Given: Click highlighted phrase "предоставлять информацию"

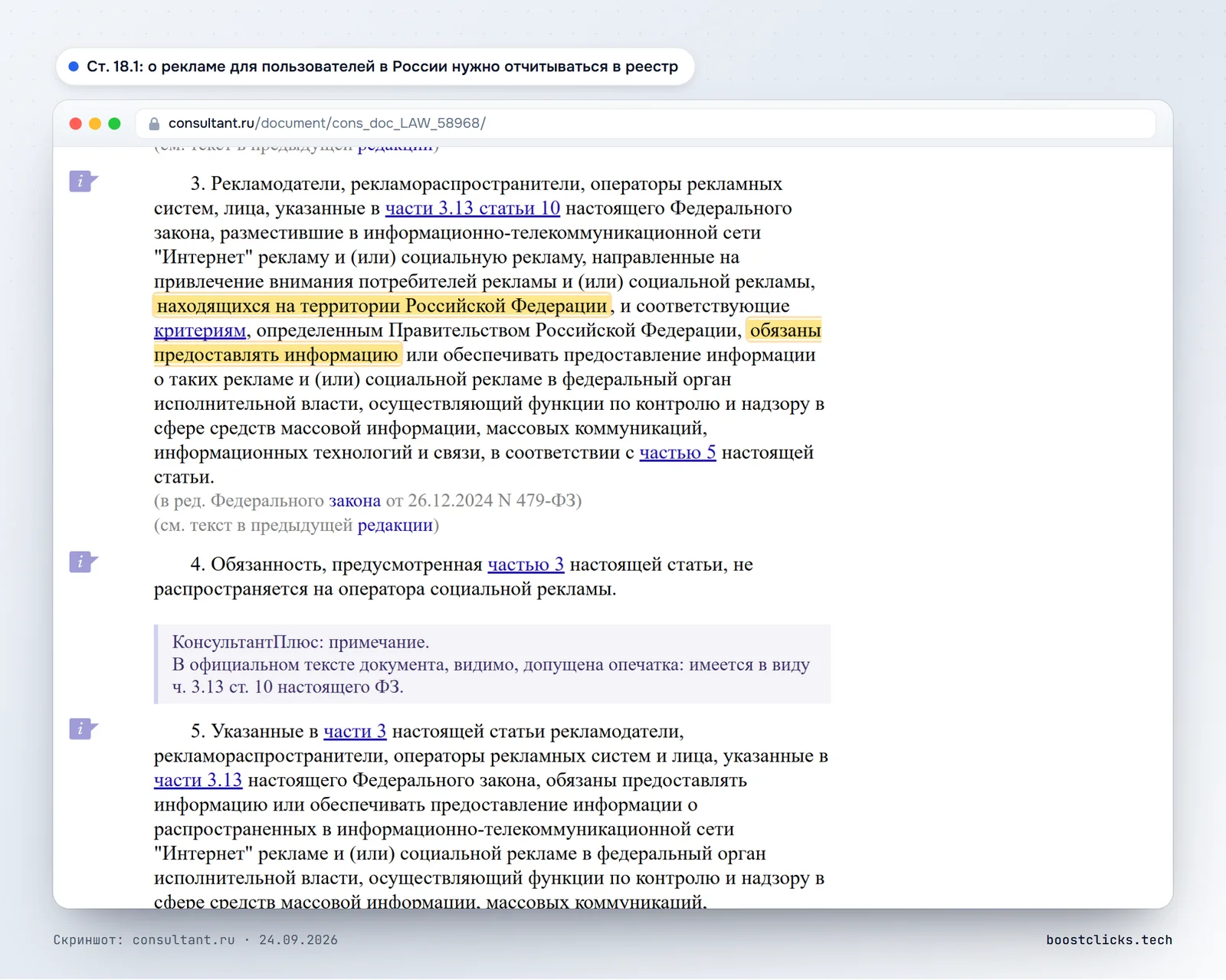Looking at the screenshot, I should tap(277, 356).
